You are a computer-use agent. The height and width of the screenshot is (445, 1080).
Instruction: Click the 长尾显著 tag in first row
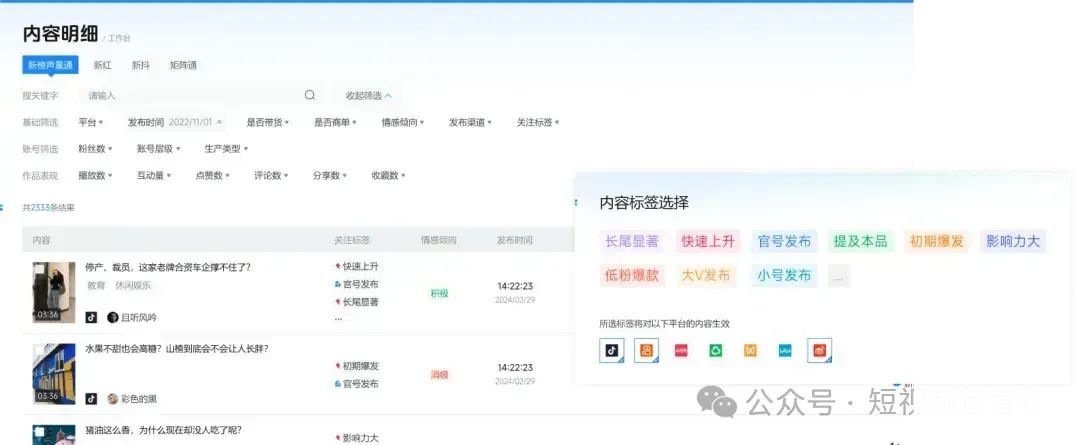356,302
